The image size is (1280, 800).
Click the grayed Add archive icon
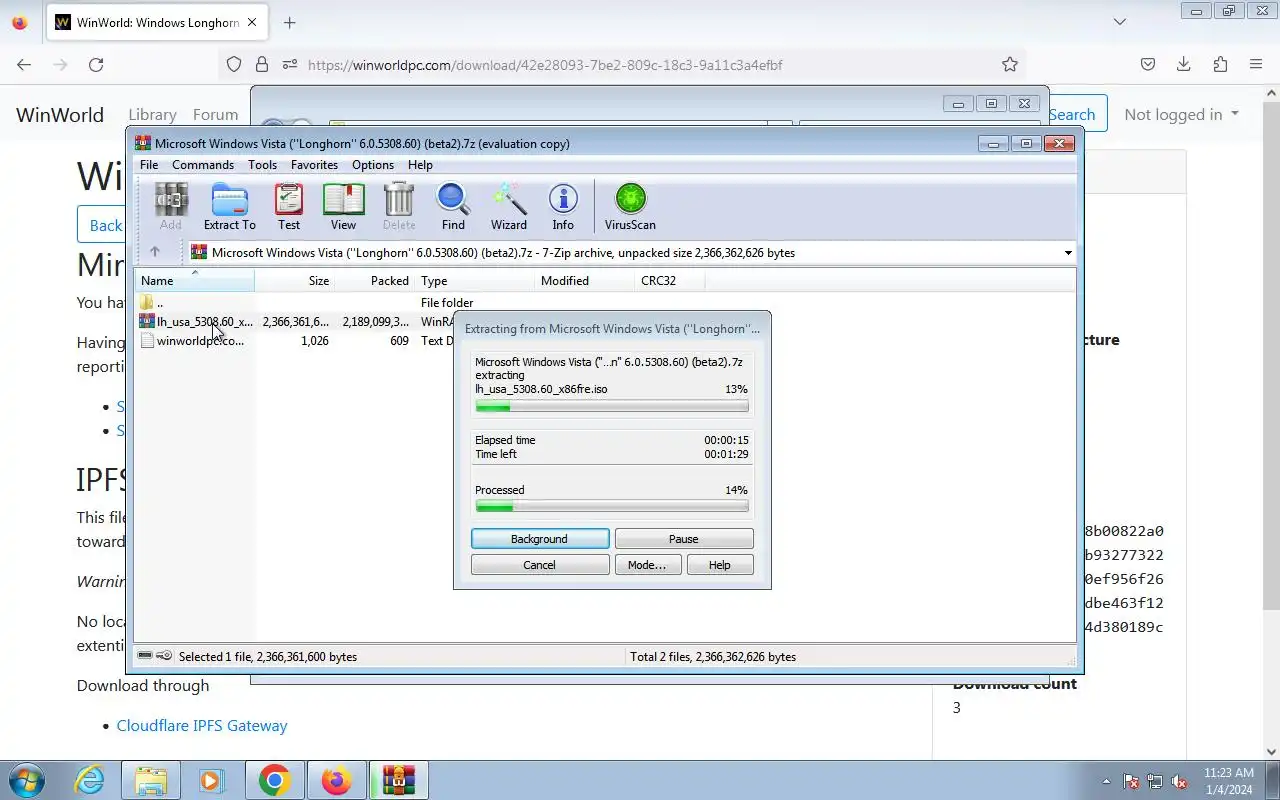tap(171, 207)
